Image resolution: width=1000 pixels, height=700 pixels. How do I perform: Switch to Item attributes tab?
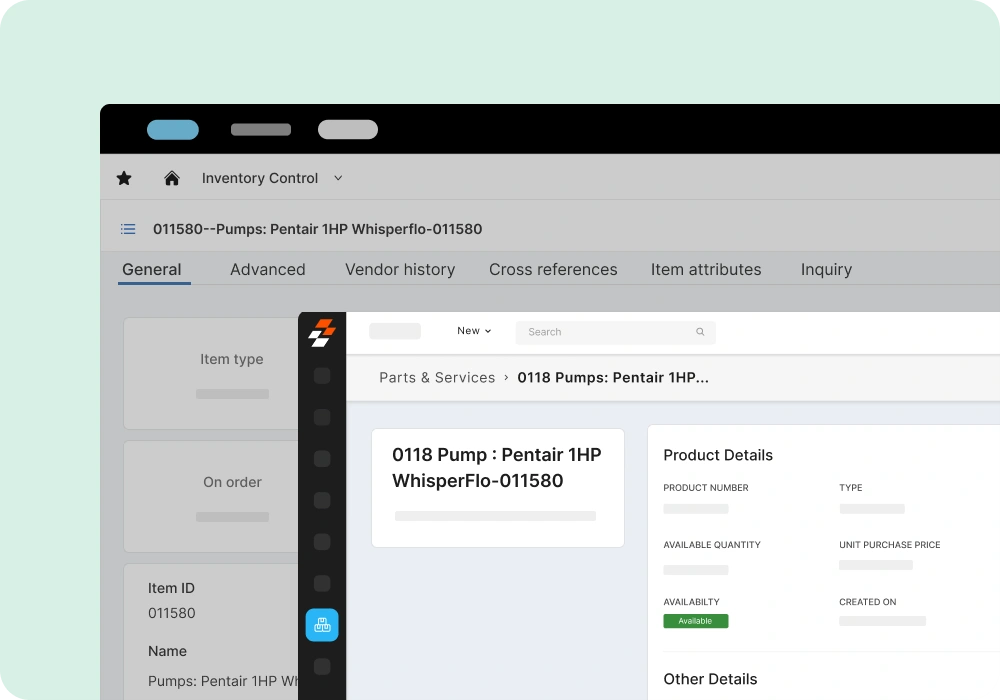tap(706, 270)
